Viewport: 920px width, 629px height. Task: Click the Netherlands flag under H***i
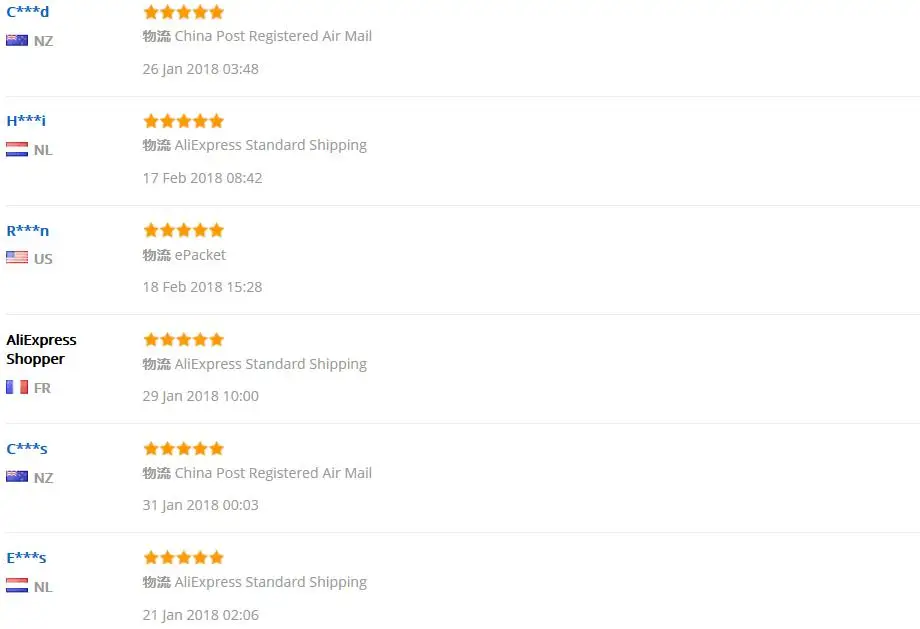(17, 150)
